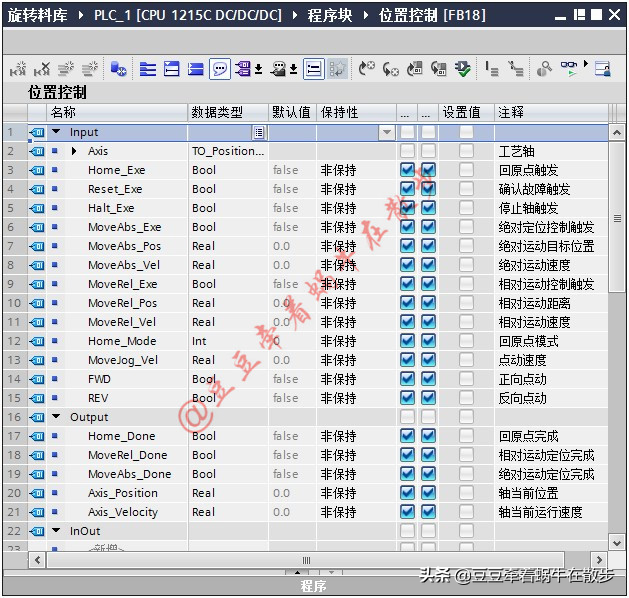Uncheck second checkbox in Axis_Position row

tap(428, 493)
